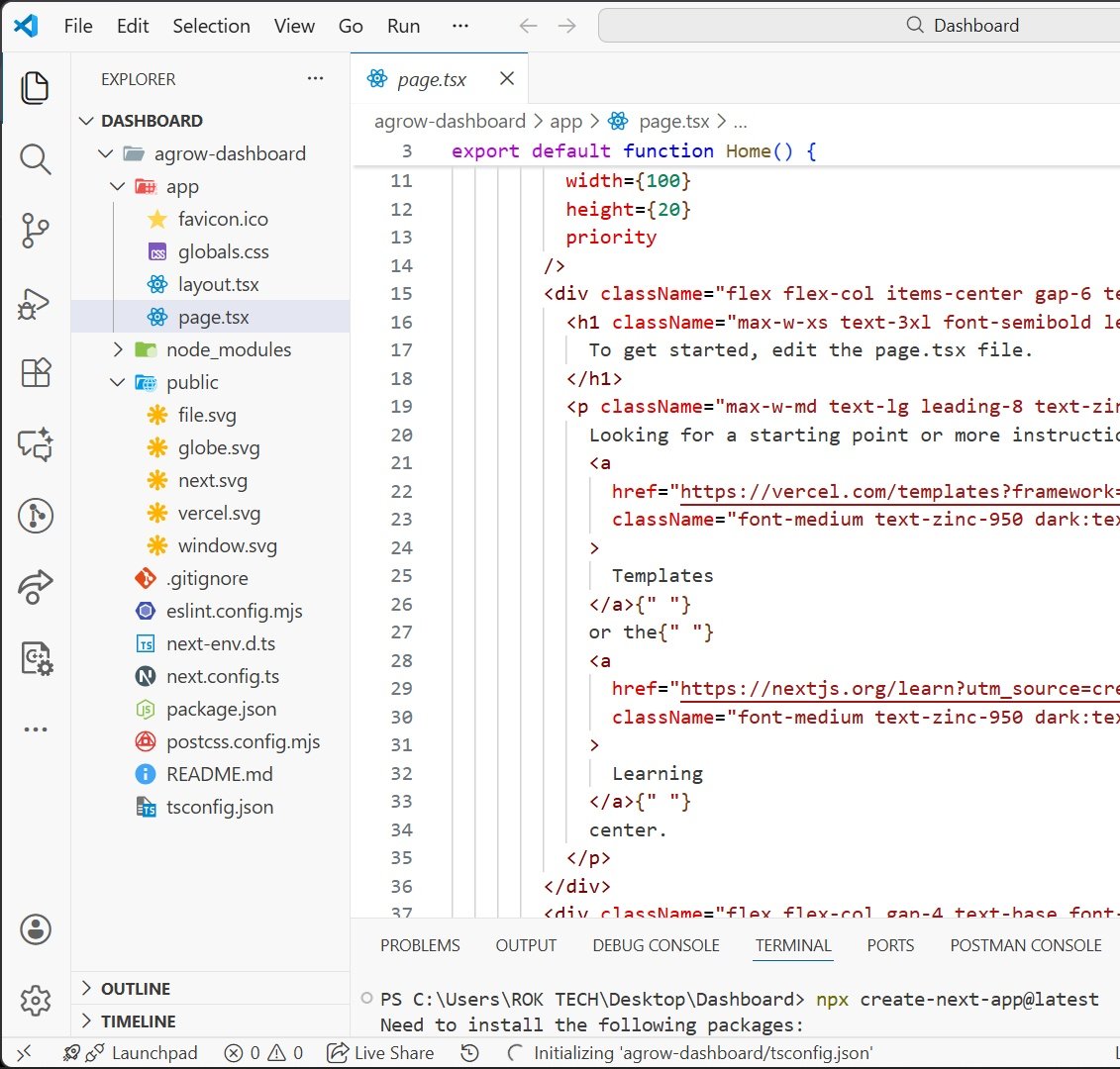Viewport: 1120px width, 1069px height.
Task: Open the Source Control view
Action: [35, 231]
